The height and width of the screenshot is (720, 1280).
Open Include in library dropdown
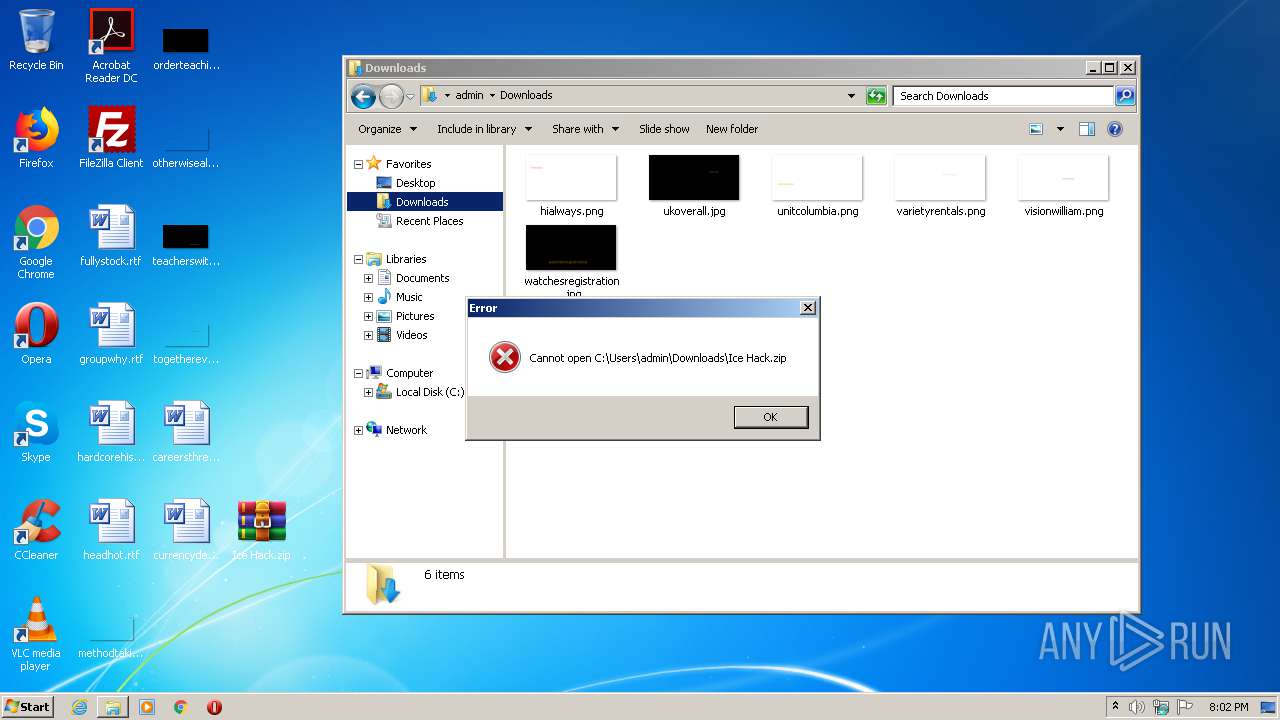[x=484, y=129]
